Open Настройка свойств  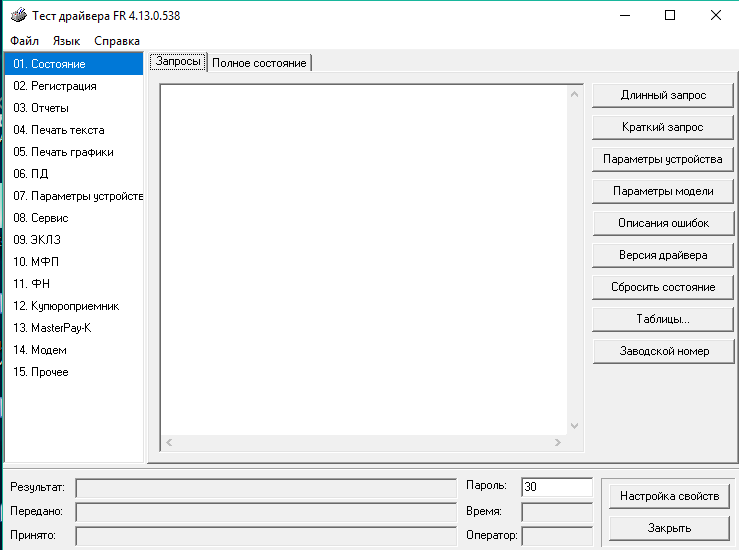tap(669, 496)
